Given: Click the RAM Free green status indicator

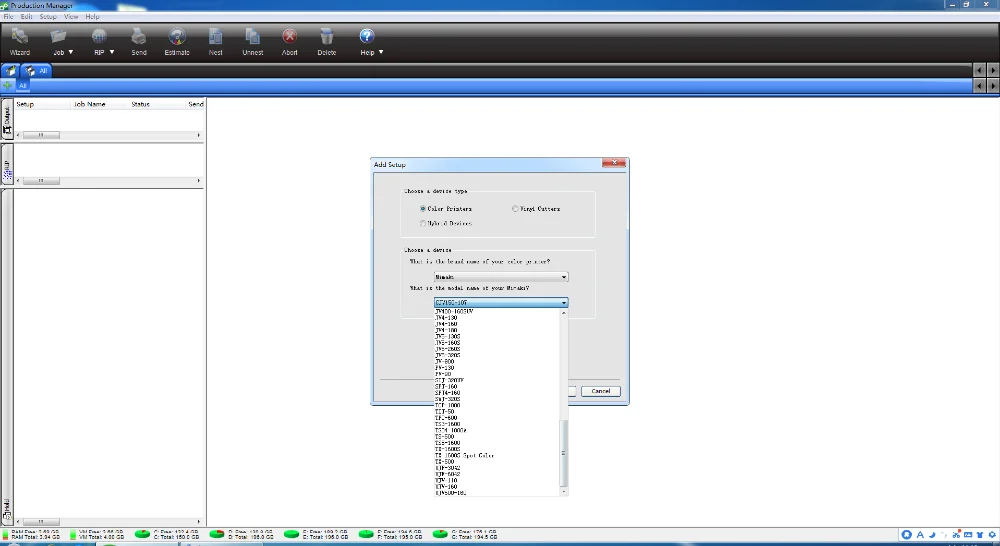Looking at the screenshot, I should click(6, 534).
